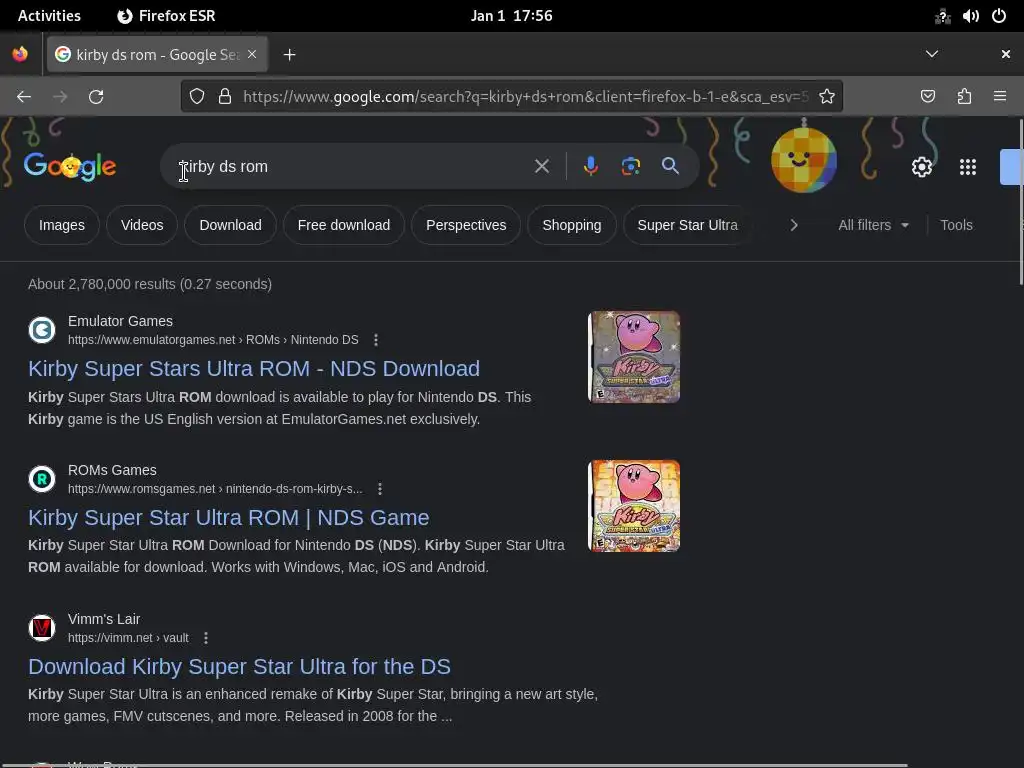Click the ROMs Games site name
The height and width of the screenshot is (768, 1024).
point(112,470)
